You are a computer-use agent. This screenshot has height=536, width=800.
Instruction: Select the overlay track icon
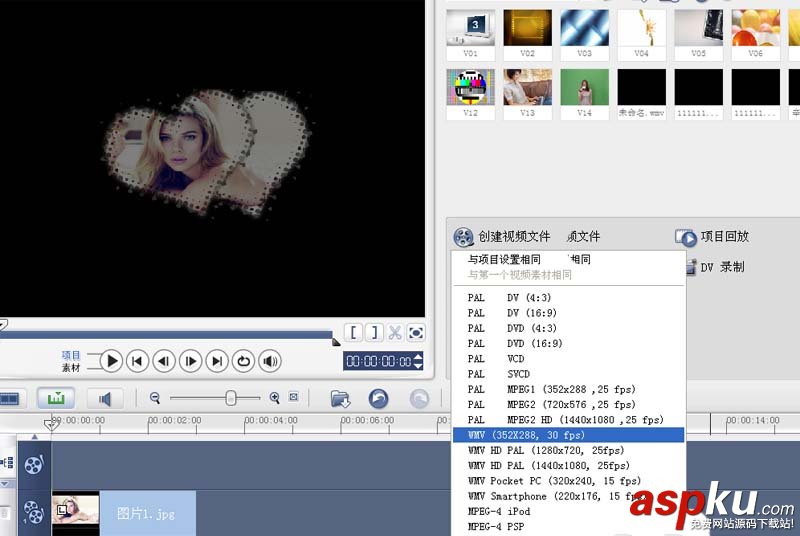click(34, 513)
